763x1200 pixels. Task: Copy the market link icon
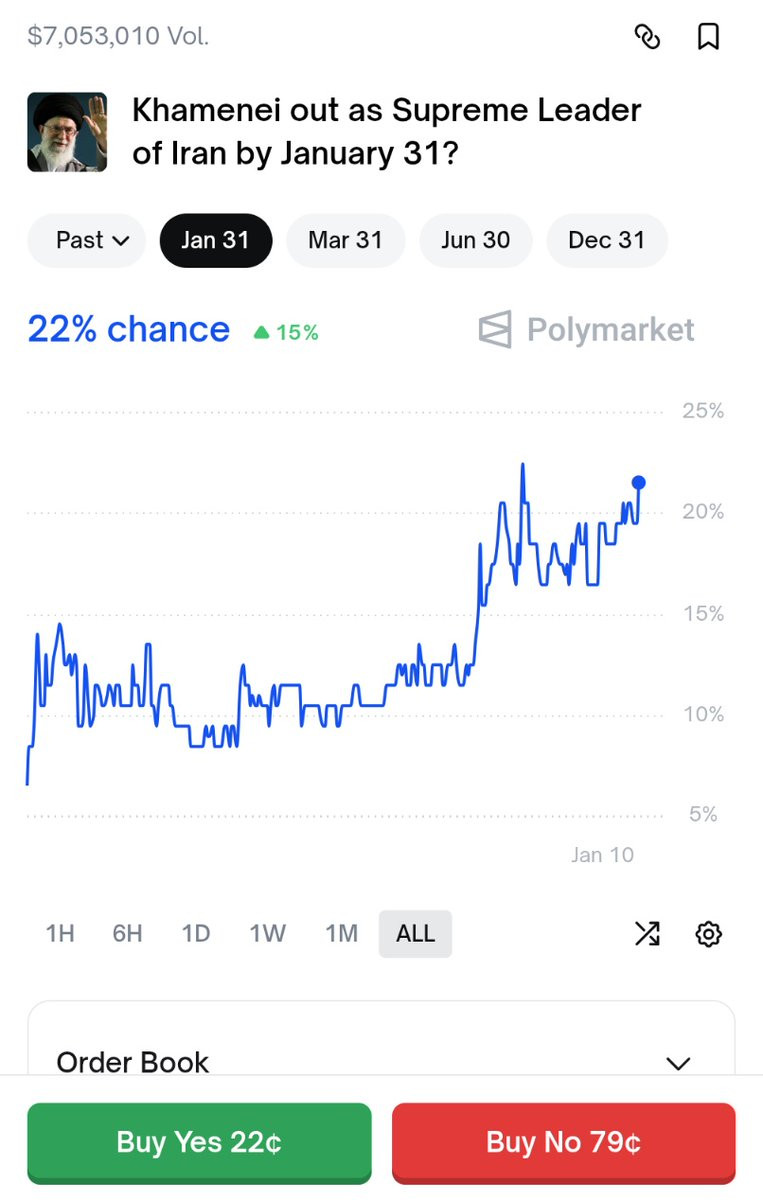point(647,37)
